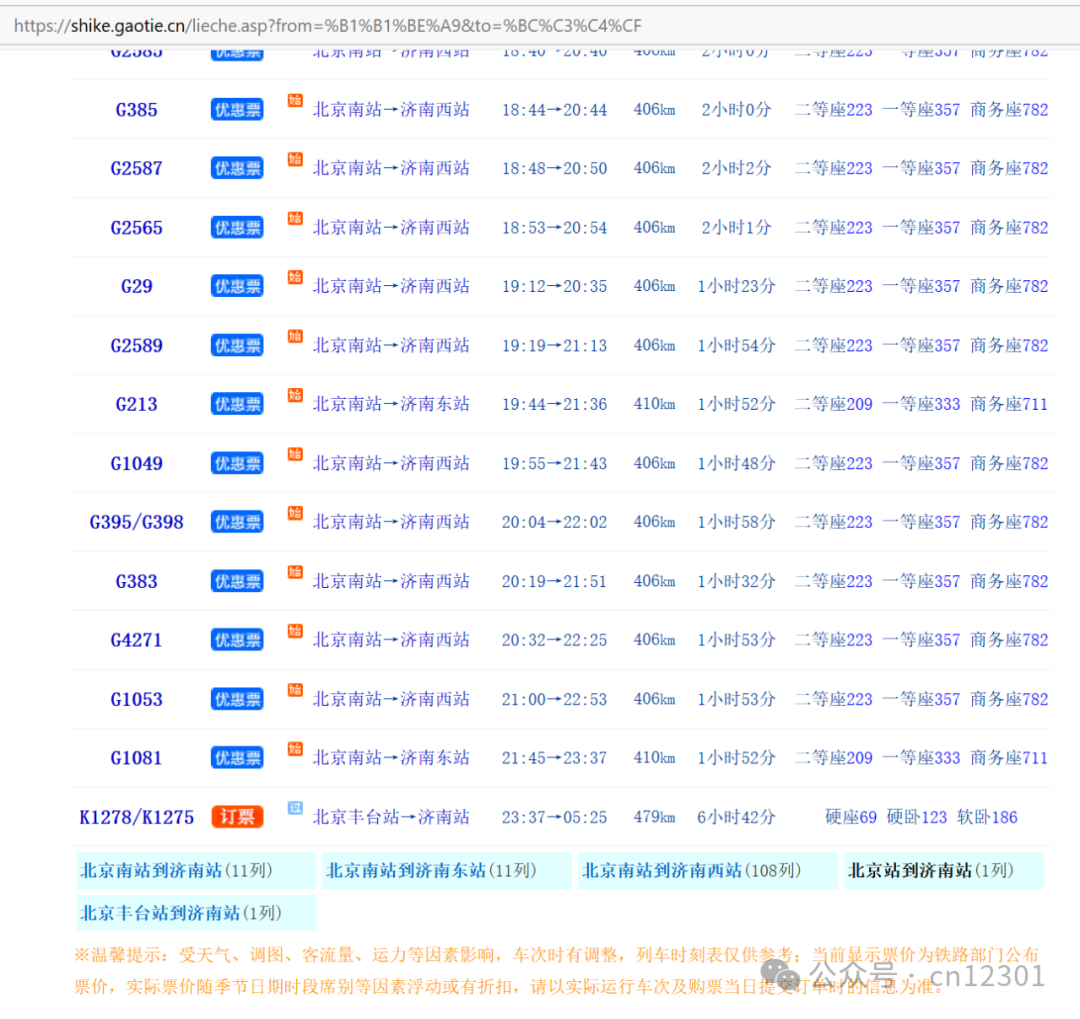Open train G1081 details link
The height and width of the screenshot is (1019, 1080).
[136, 758]
